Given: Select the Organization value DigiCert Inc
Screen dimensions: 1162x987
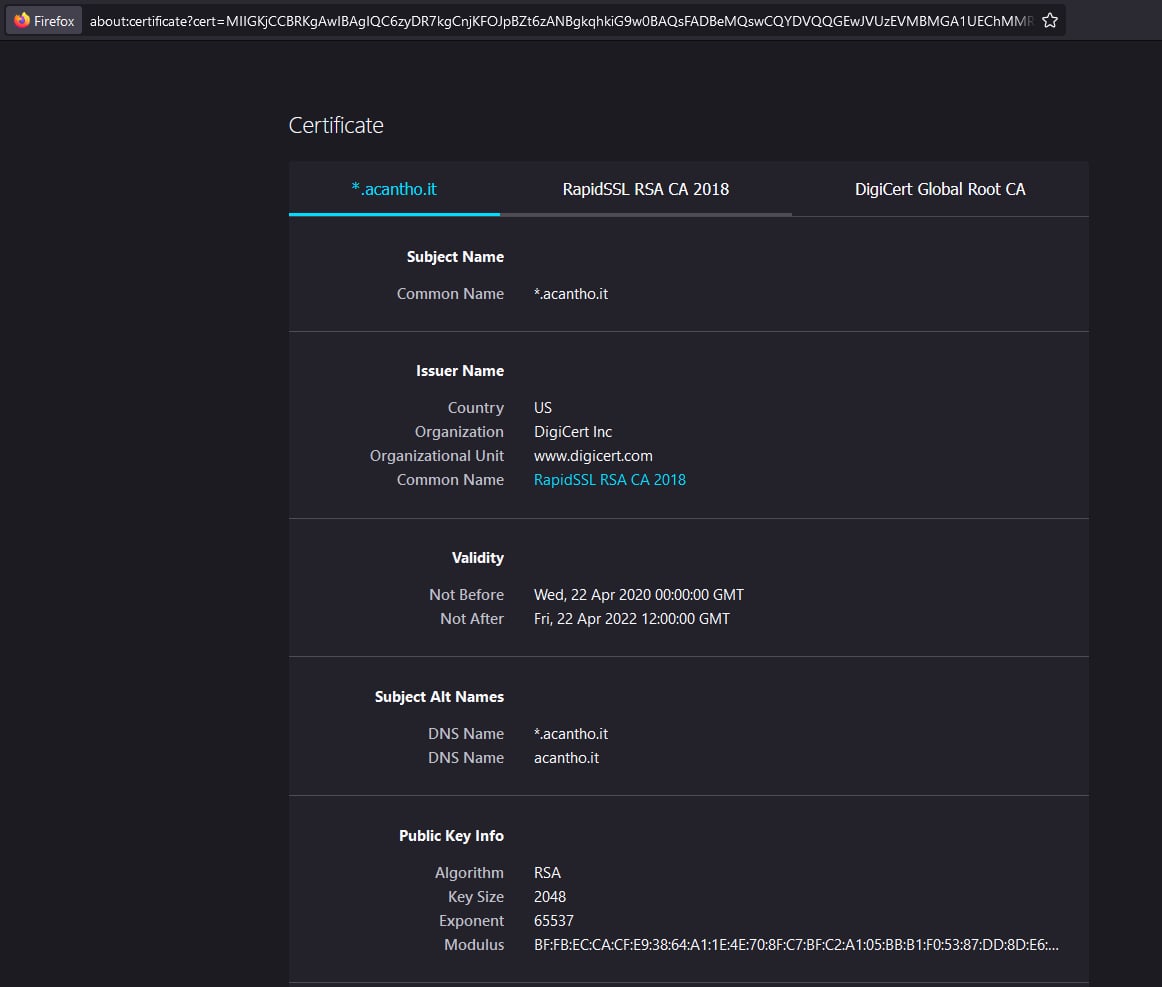Looking at the screenshot, I should coord(573,432).
